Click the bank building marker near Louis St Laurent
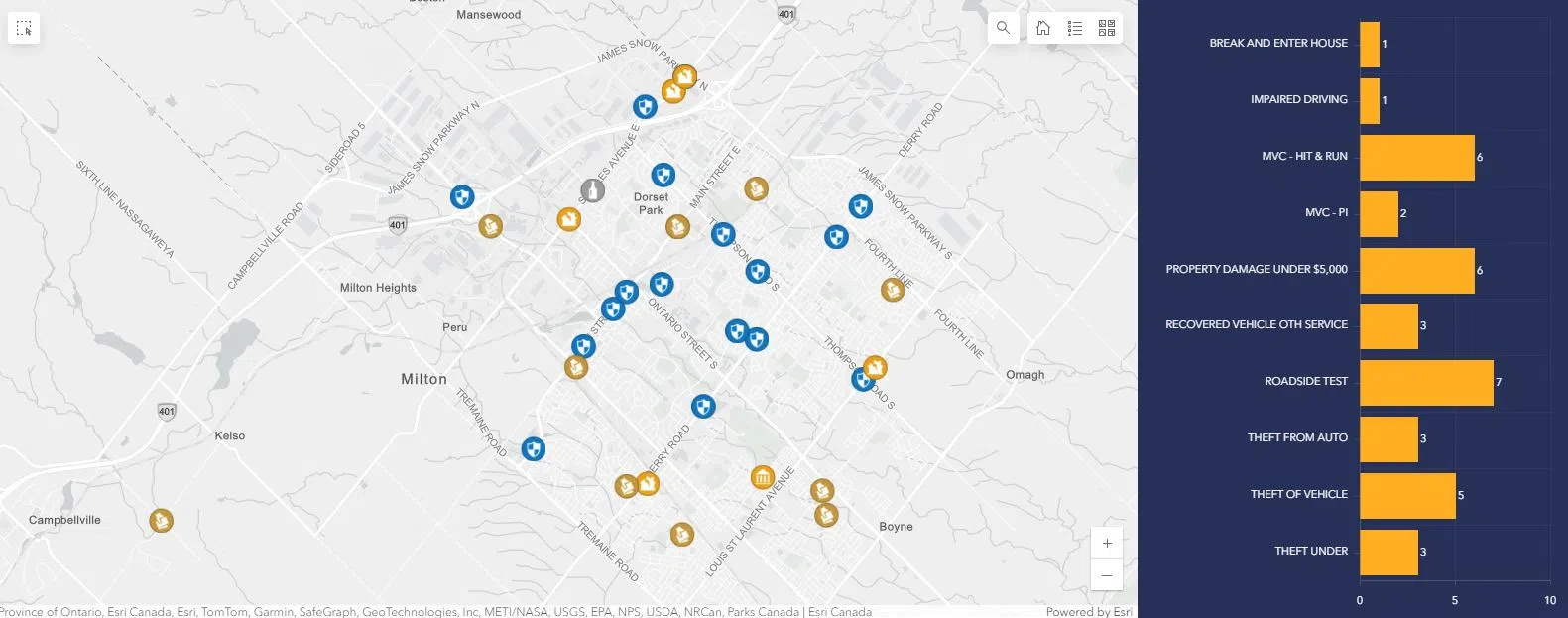 [763, 478]
